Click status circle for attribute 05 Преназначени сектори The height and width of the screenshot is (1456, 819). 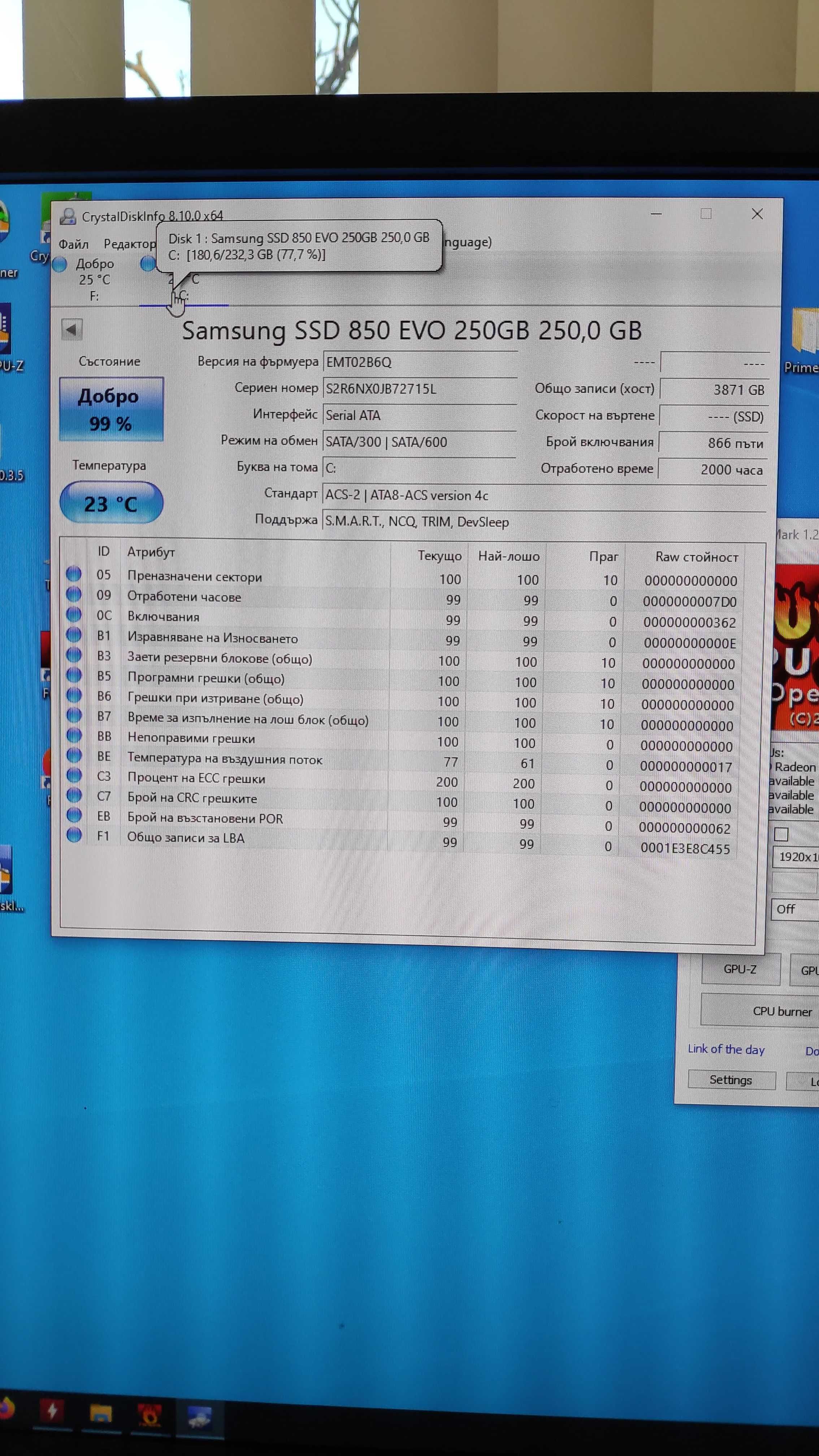click(x=74, y=574)
